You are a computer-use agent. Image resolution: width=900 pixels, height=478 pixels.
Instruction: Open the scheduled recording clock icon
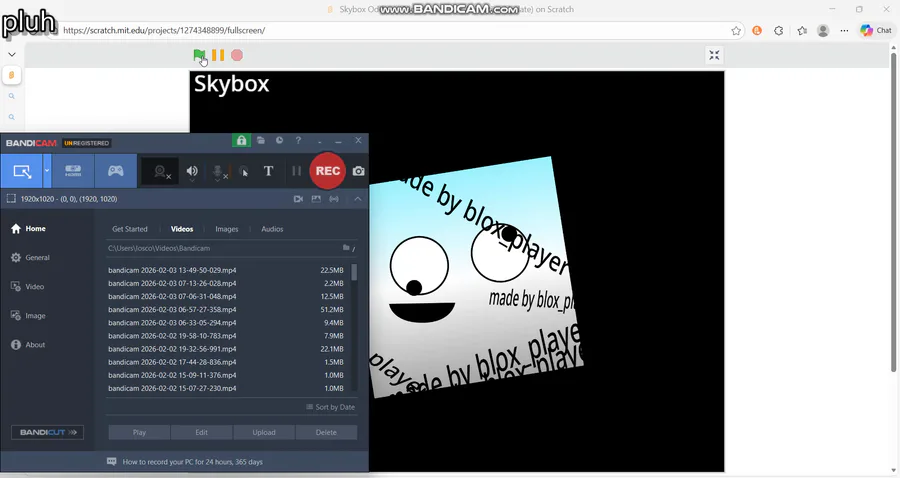click(x=279, y=141)
